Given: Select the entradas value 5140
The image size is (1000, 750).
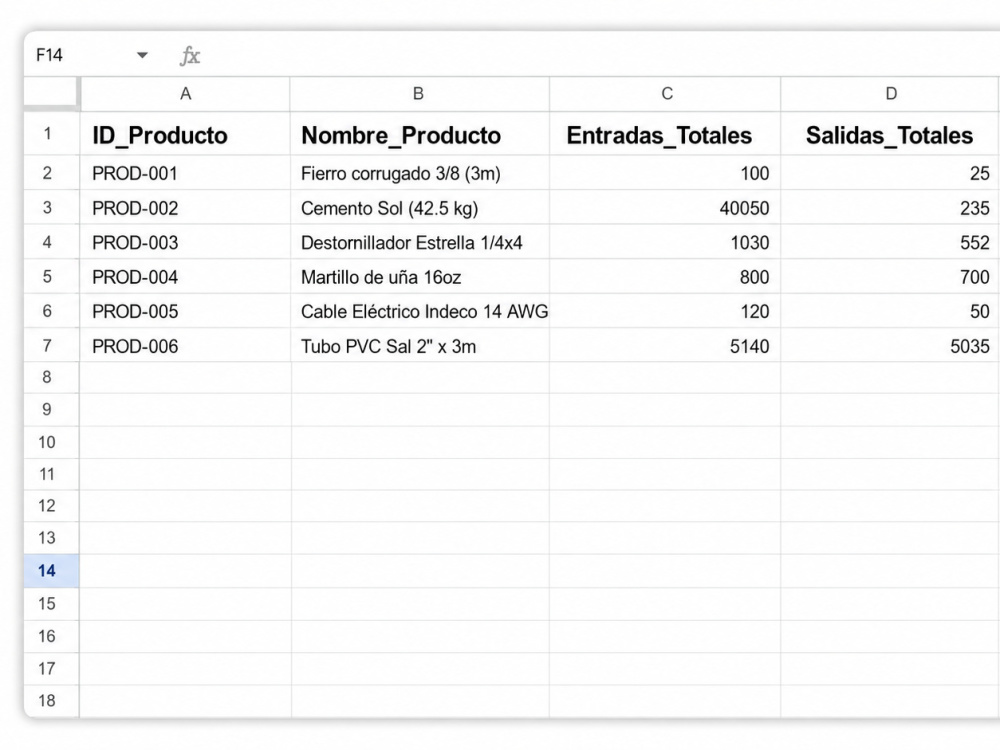Looking at the screenshot, I should point(665,345).
